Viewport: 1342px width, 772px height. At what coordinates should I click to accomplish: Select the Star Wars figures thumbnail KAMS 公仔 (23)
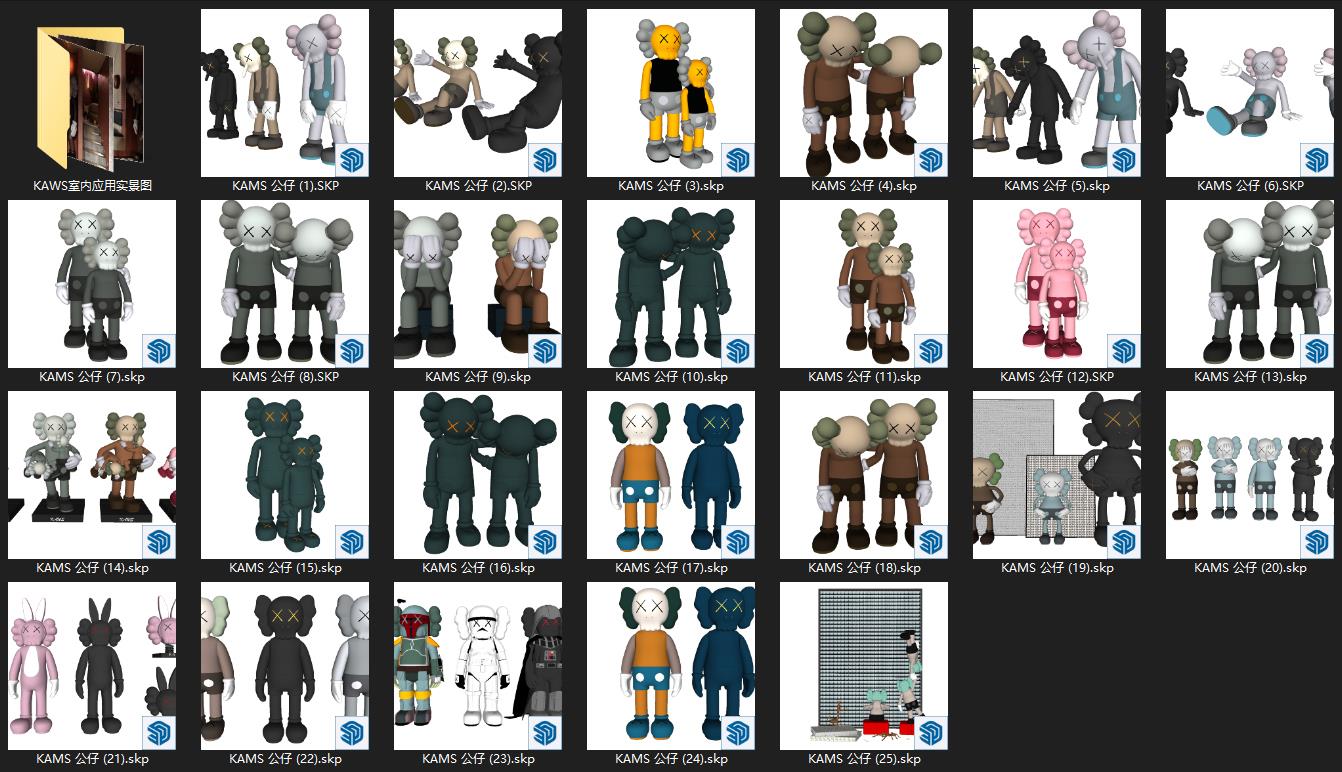pos(477,666)
